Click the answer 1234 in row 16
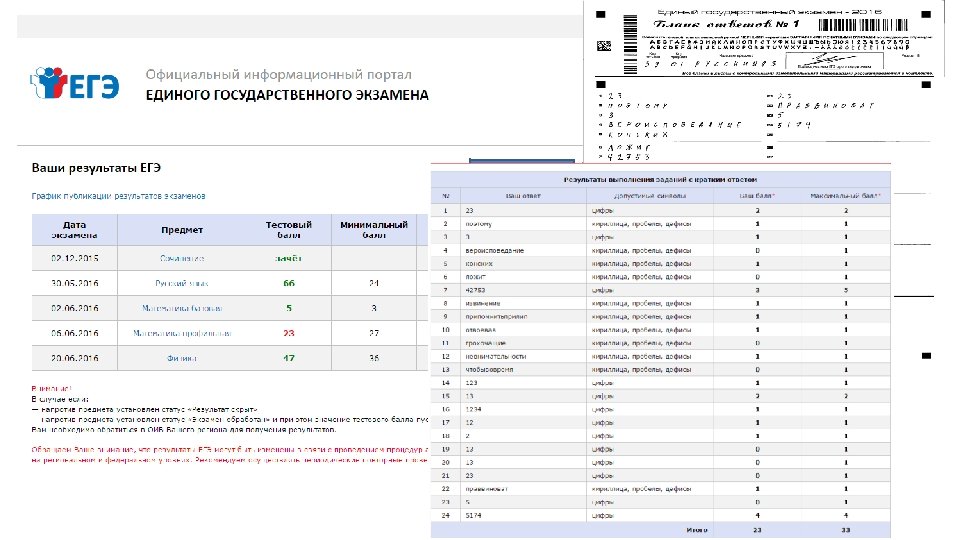Image resolution: width=960 pixels, height=540 pixels. click(473, 410)
